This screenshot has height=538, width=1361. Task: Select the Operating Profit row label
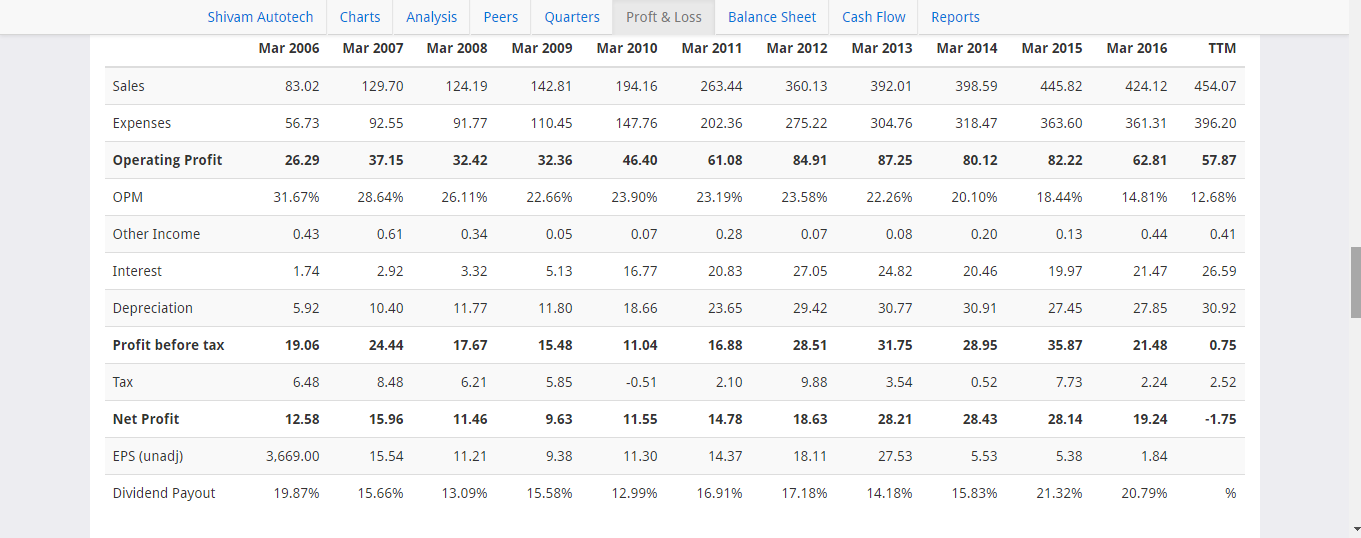coord(168,160)
